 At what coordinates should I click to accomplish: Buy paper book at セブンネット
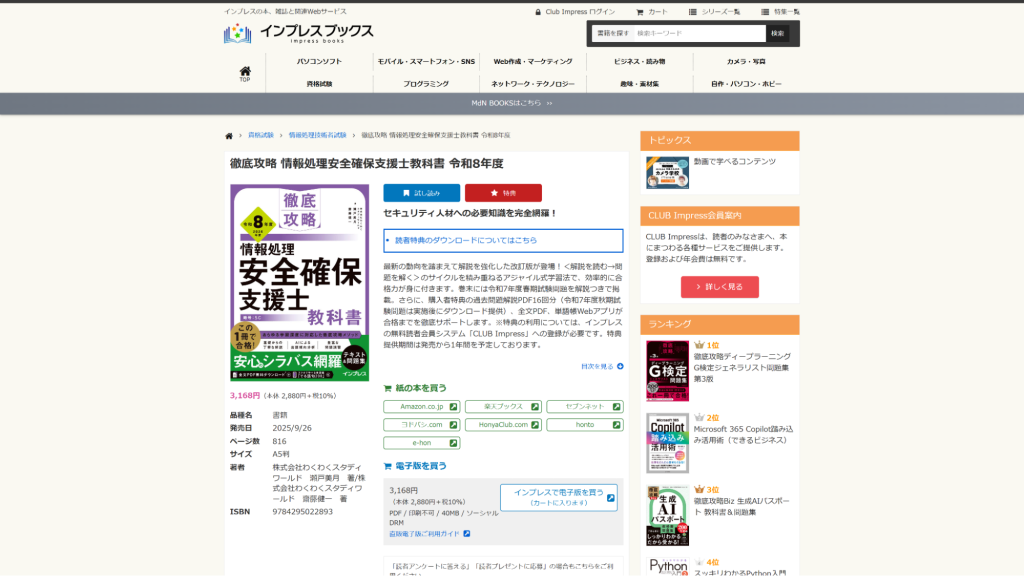point(584,406)
